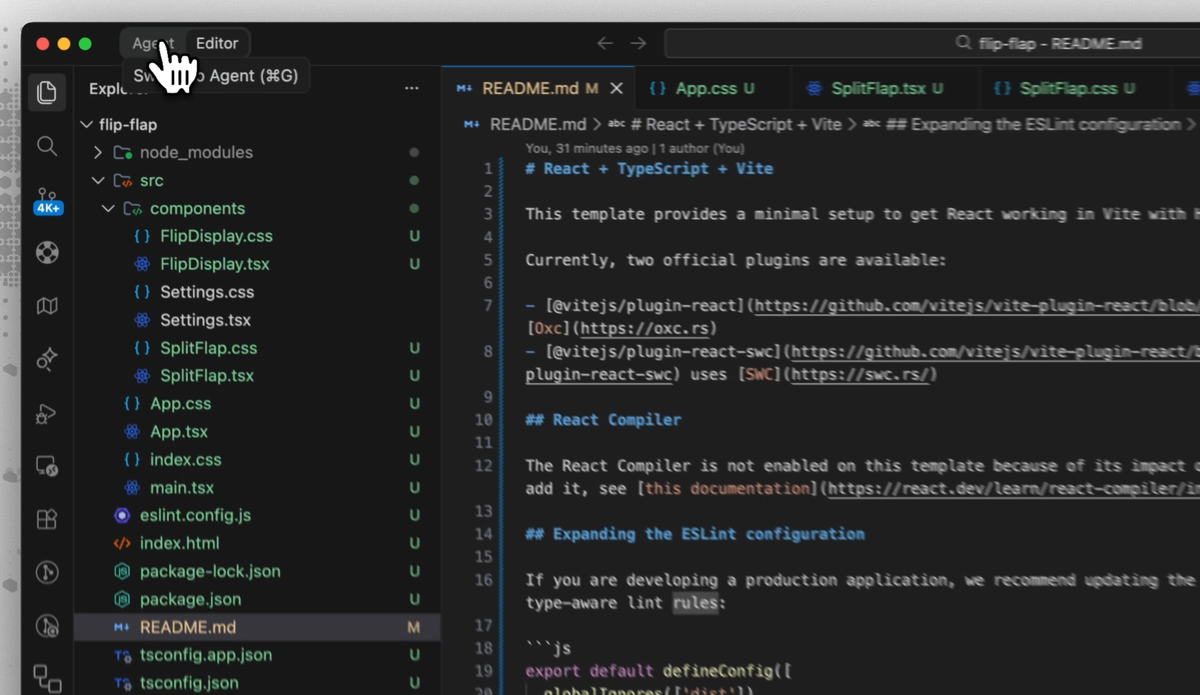This screenshot has height=695, width=1200.
Task: Click README.md in the breadcrumb path
Action: (537, 125)
